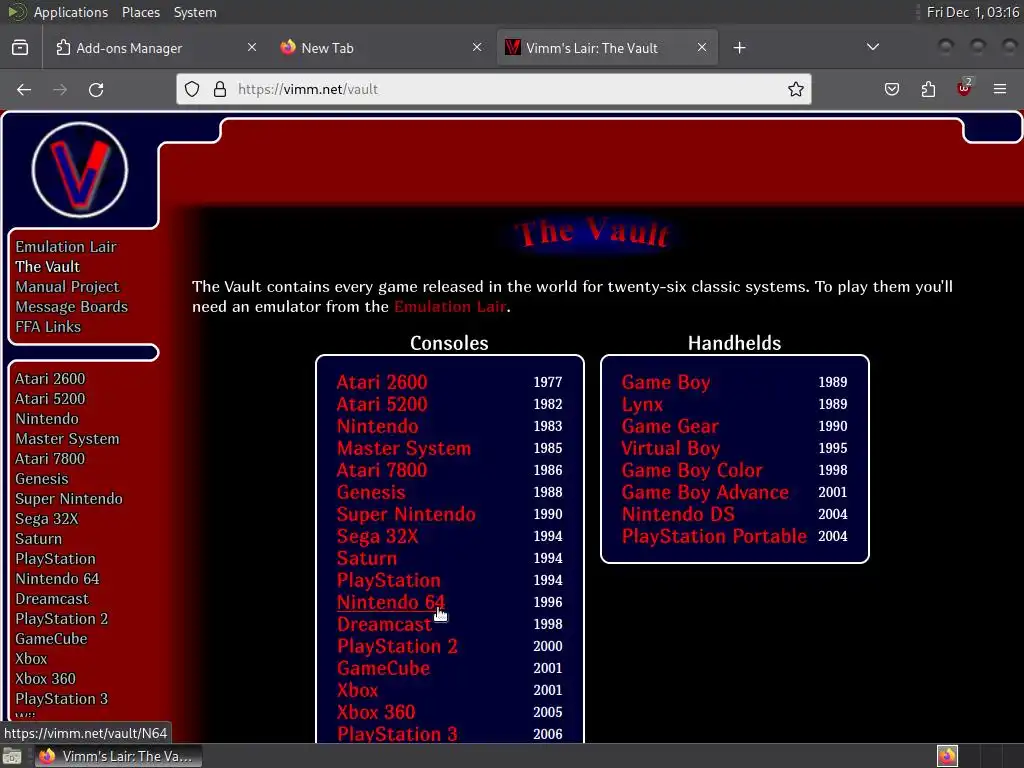
Task: Click the date and time clock
Action: coord(972,12)
